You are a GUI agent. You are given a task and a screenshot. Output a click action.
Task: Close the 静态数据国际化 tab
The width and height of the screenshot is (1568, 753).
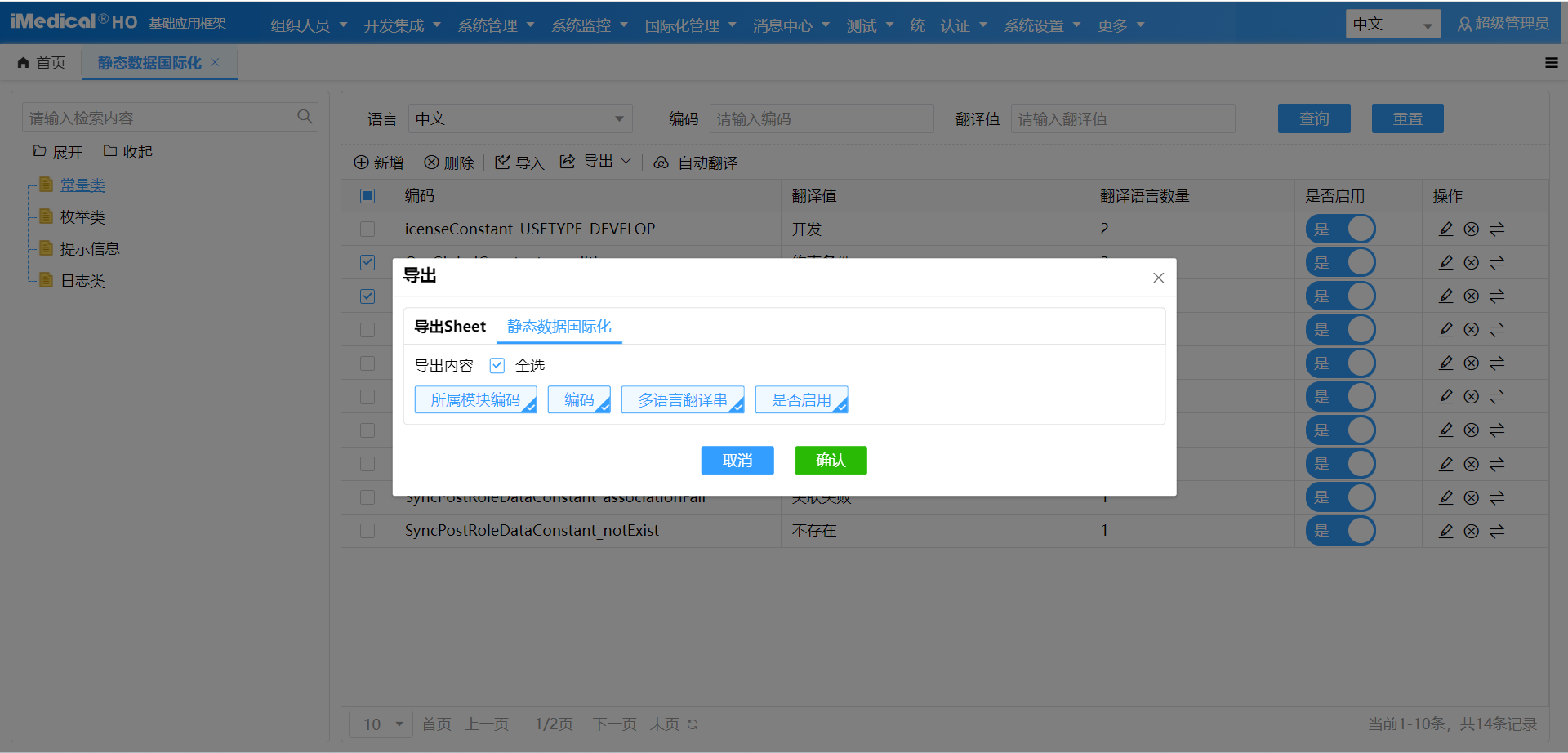(x=215, y=62)
